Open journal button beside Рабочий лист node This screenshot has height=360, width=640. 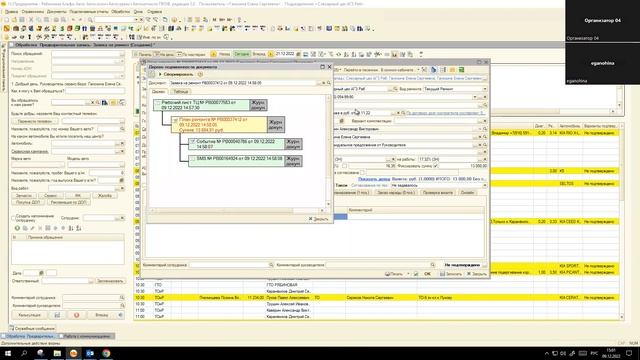tap(258, 105)
